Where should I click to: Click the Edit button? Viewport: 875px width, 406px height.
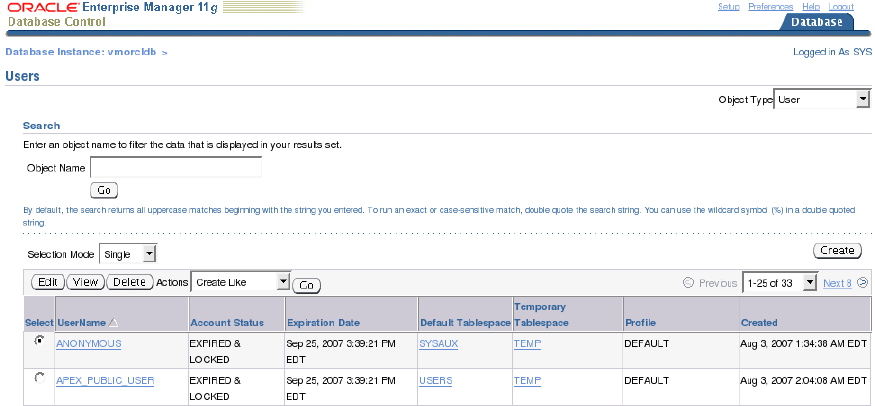(48, 282)
